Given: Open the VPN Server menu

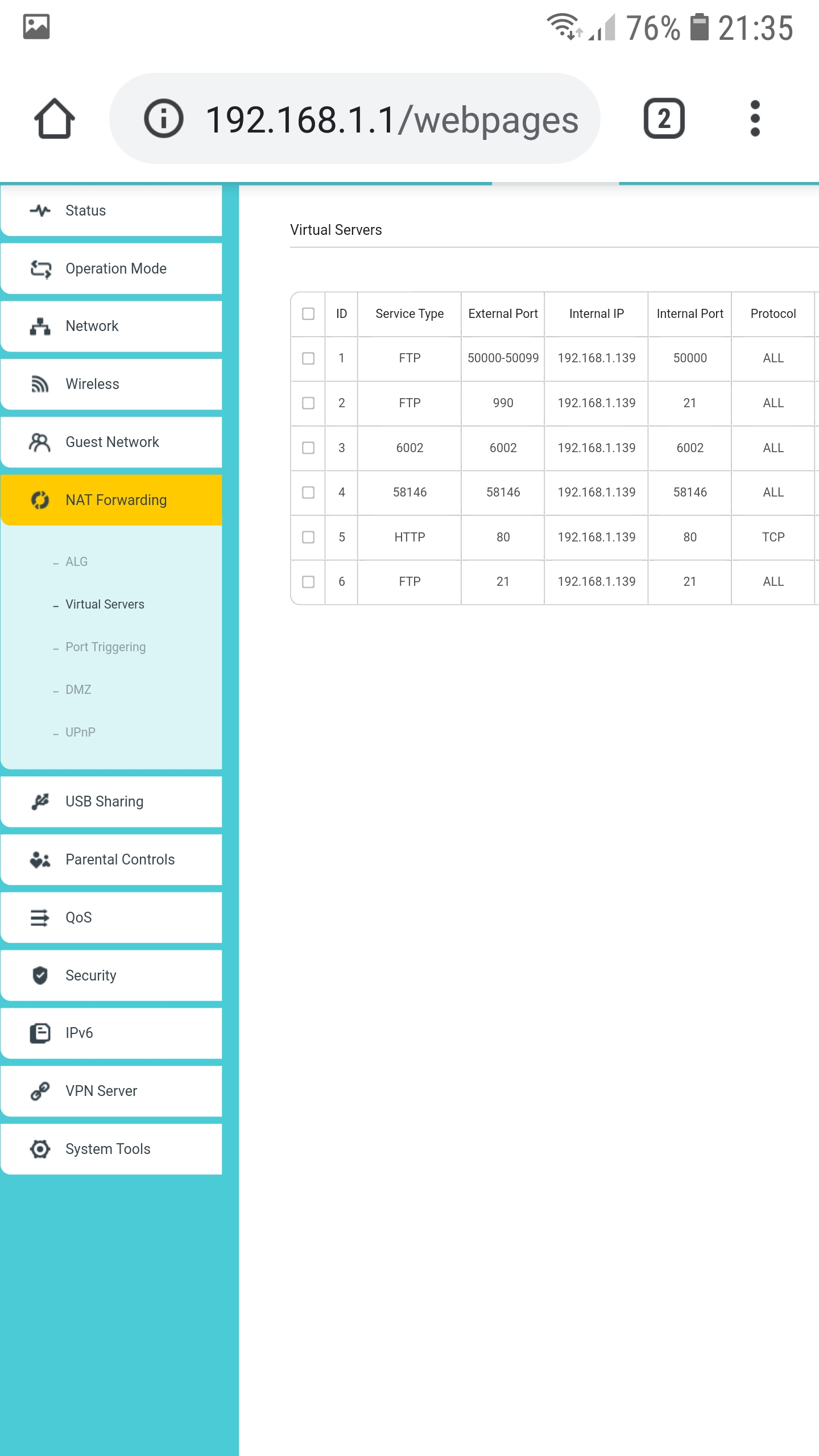Looking at the screenshot, I should point(111,1091).
